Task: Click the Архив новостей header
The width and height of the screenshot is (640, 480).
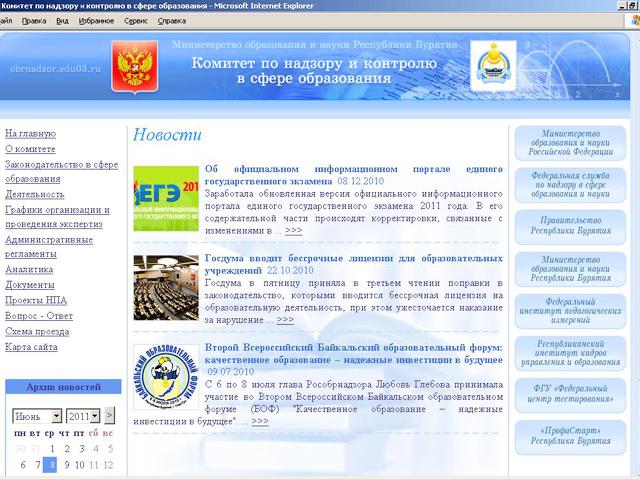Action: 63,387
